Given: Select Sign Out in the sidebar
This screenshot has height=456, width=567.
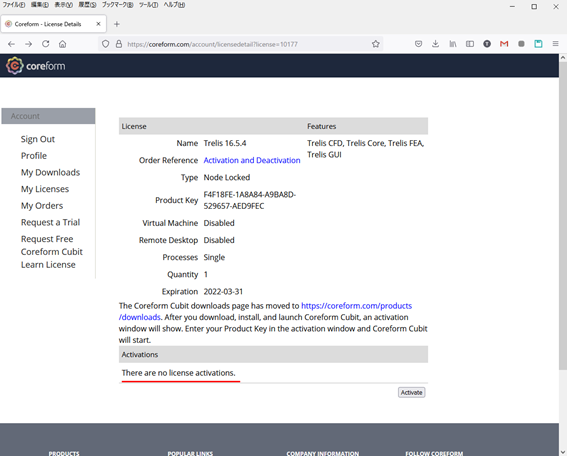Looking at the screenshot, I should point(38,139).
